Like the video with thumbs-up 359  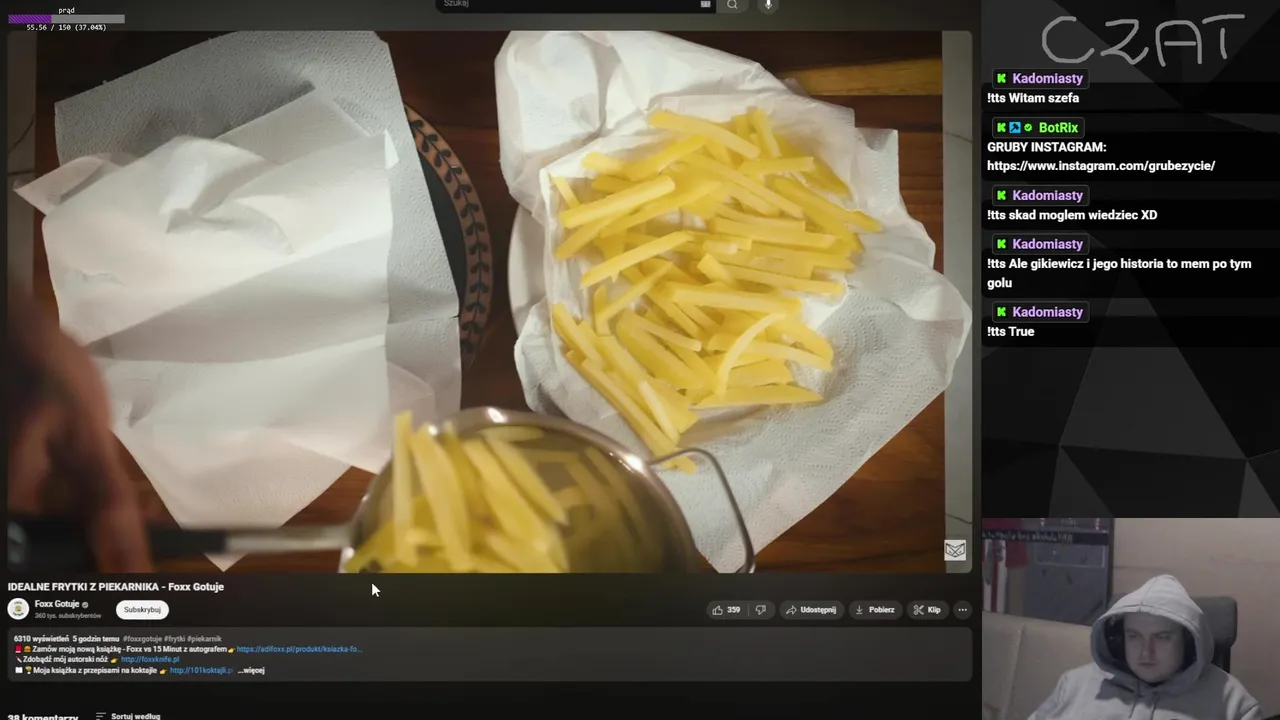tap(726, 610)
